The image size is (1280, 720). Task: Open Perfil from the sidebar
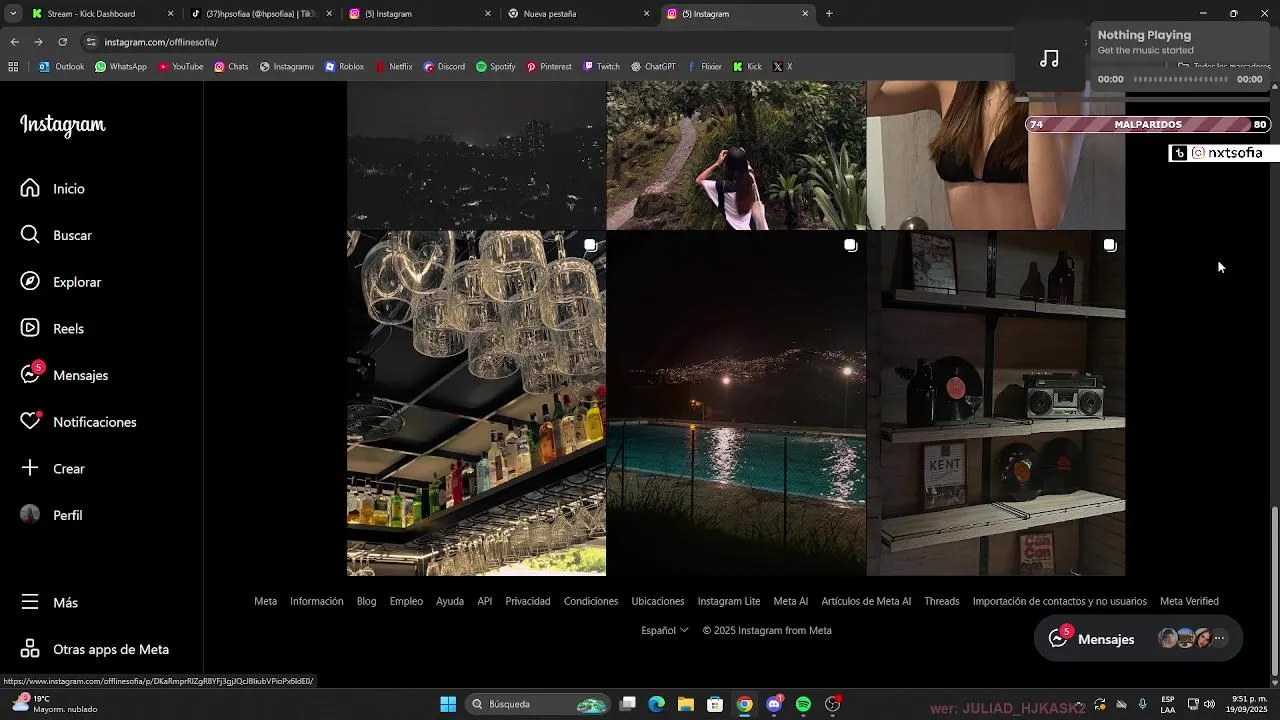52,515
